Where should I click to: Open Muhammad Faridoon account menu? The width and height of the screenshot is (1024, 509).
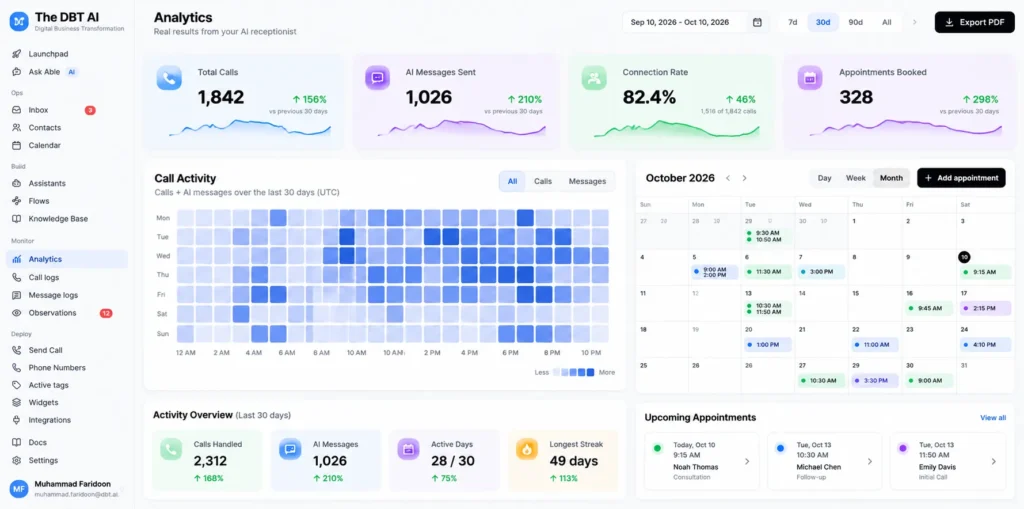[x=65, y=489]
